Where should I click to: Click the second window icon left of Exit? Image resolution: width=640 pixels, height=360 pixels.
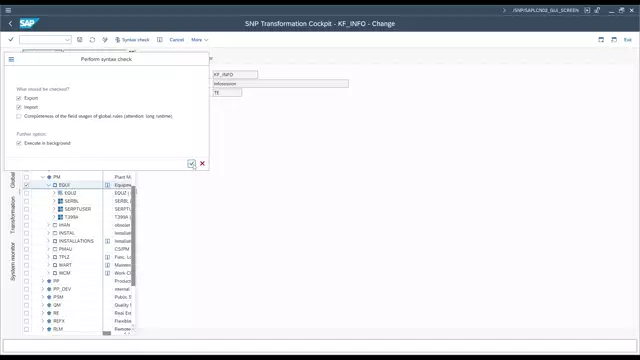click(x=614, y=40)
